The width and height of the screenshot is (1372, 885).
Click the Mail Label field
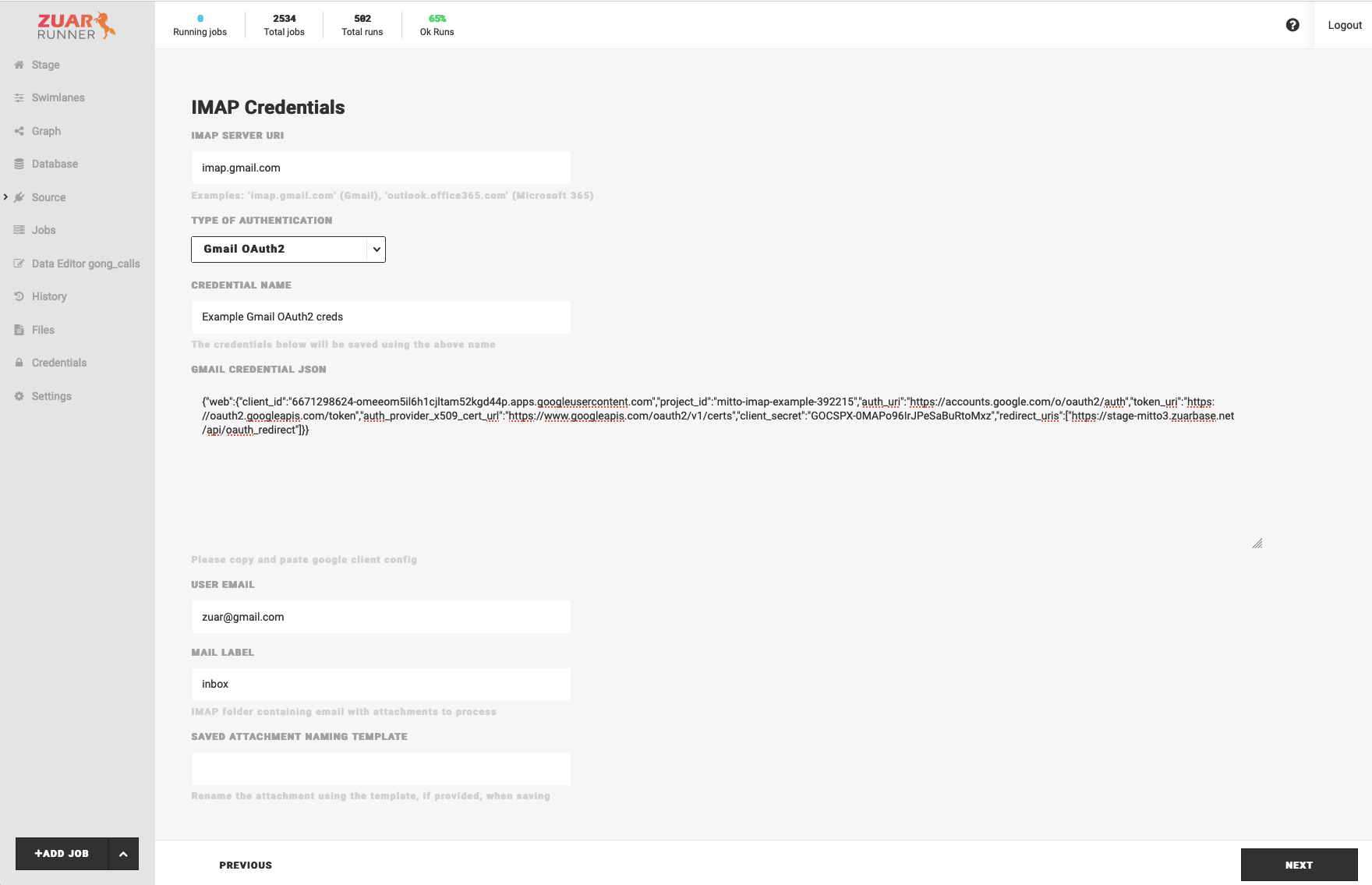pyautogui.click(x=381, y=684)
